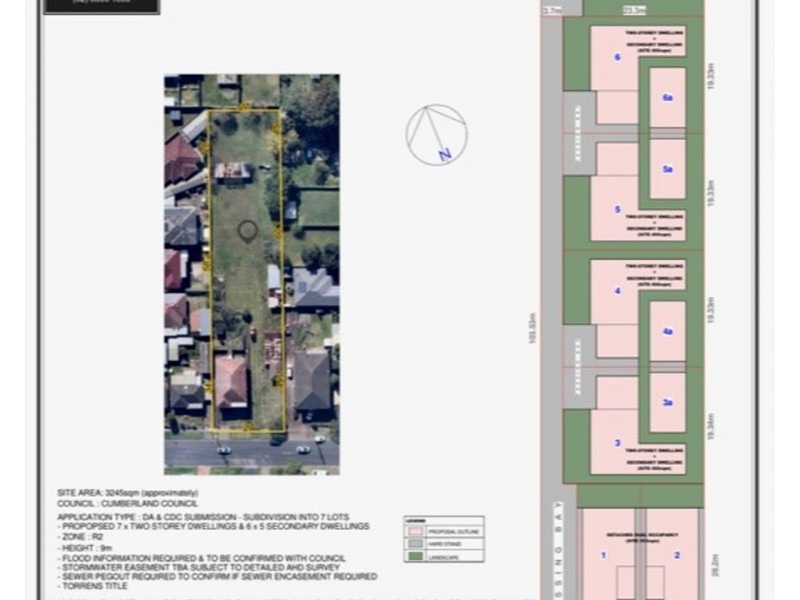This screenshot has height=600, width=800.
Task: Click the green Landscape legend swatch
Action: pos(413,556)
